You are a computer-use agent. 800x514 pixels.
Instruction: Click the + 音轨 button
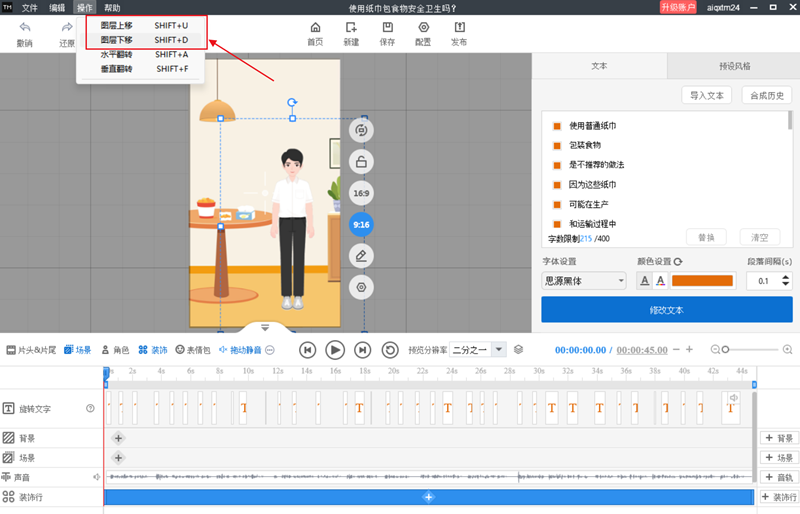pyautogui.click(x=779, y=477)
